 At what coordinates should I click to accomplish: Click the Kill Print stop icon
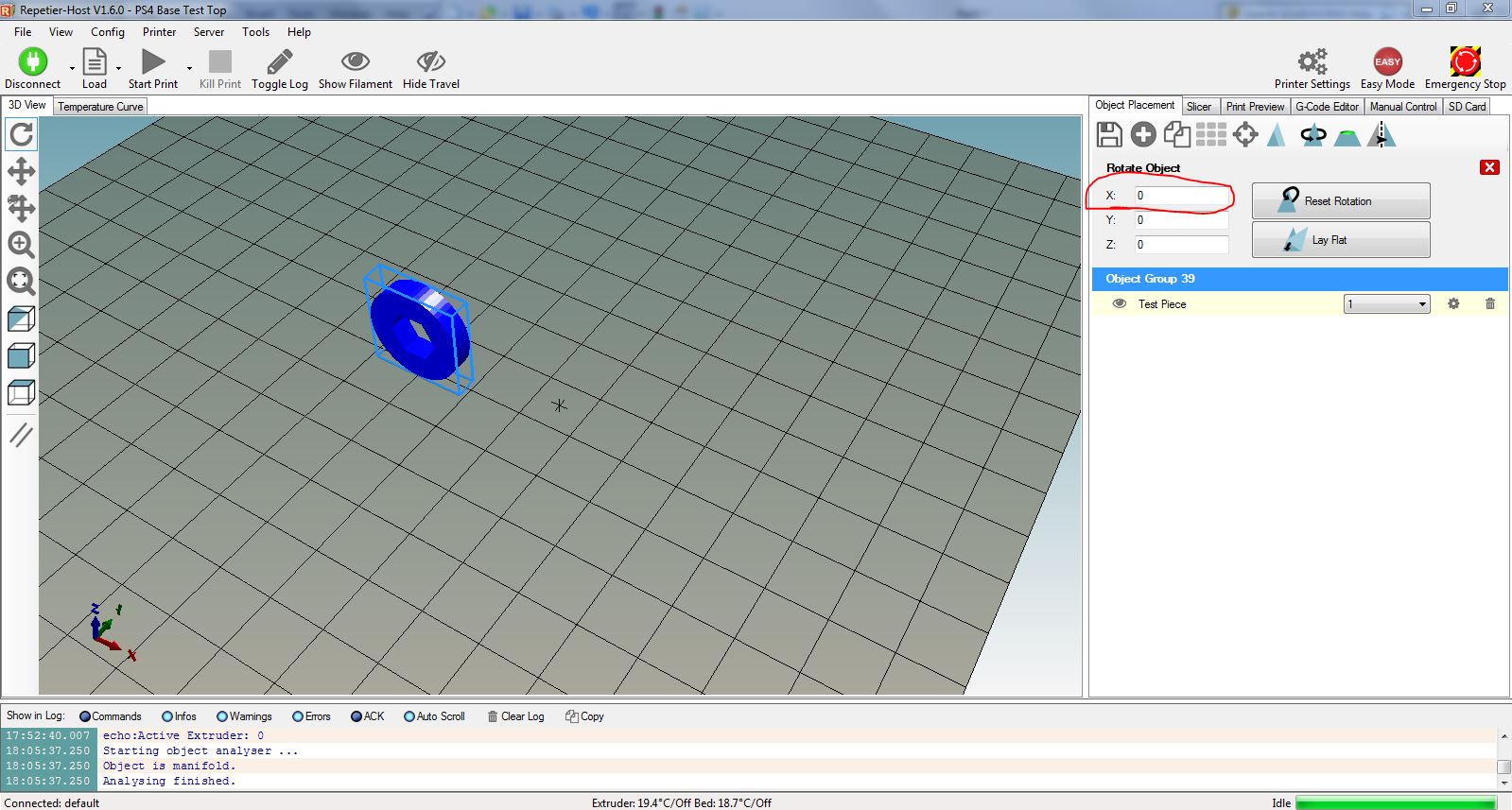[220, 62]
